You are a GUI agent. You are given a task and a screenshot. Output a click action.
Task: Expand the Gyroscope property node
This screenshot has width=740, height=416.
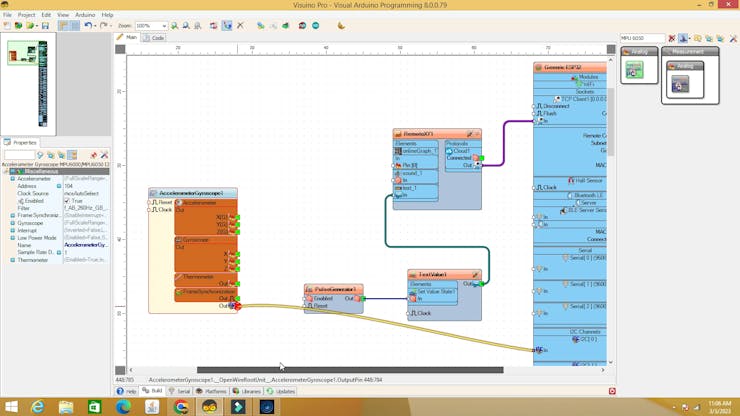point(13,223)
